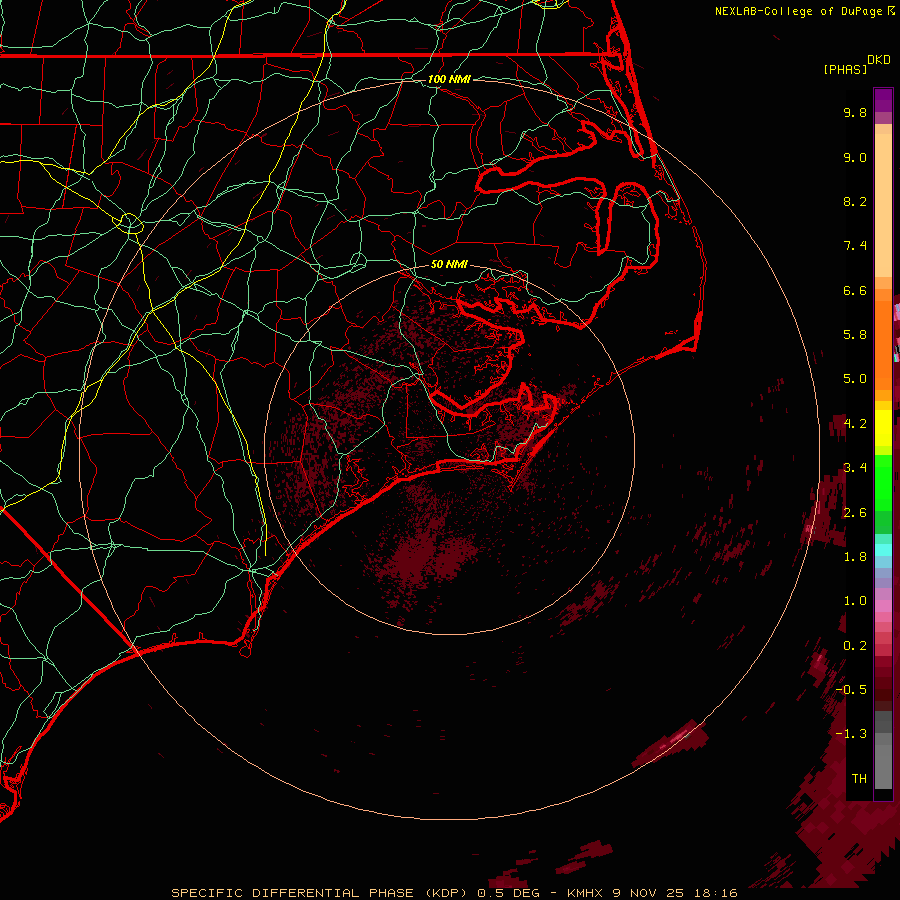This screenshot has height=900, width=900.
Task: Click the purple segment of the color bar
Action: pyautogui.click(x=883, y=100)
